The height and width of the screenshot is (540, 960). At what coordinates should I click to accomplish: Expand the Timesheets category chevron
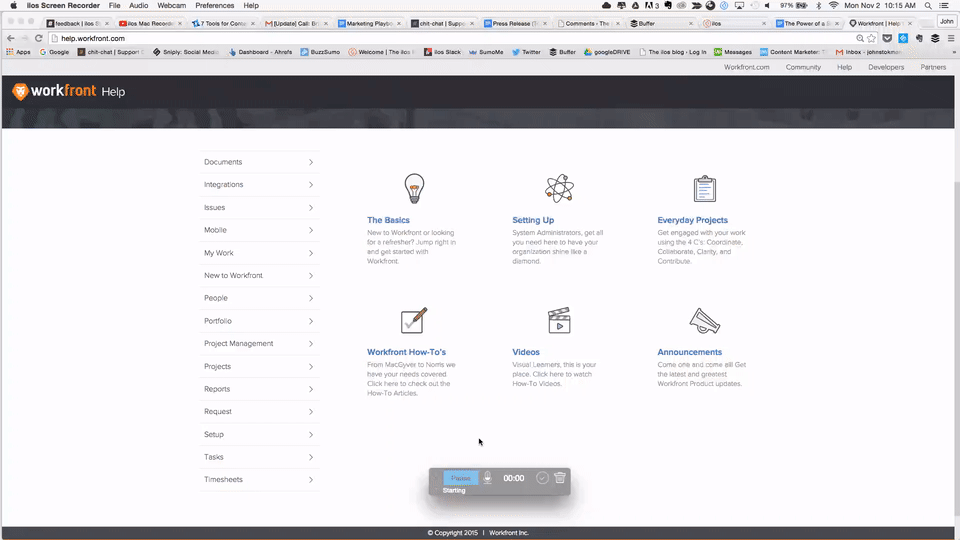[311, 480]
